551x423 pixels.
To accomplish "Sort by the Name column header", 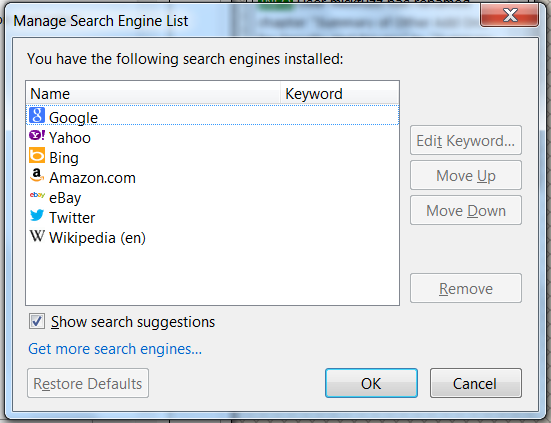I will pos(153,93).
